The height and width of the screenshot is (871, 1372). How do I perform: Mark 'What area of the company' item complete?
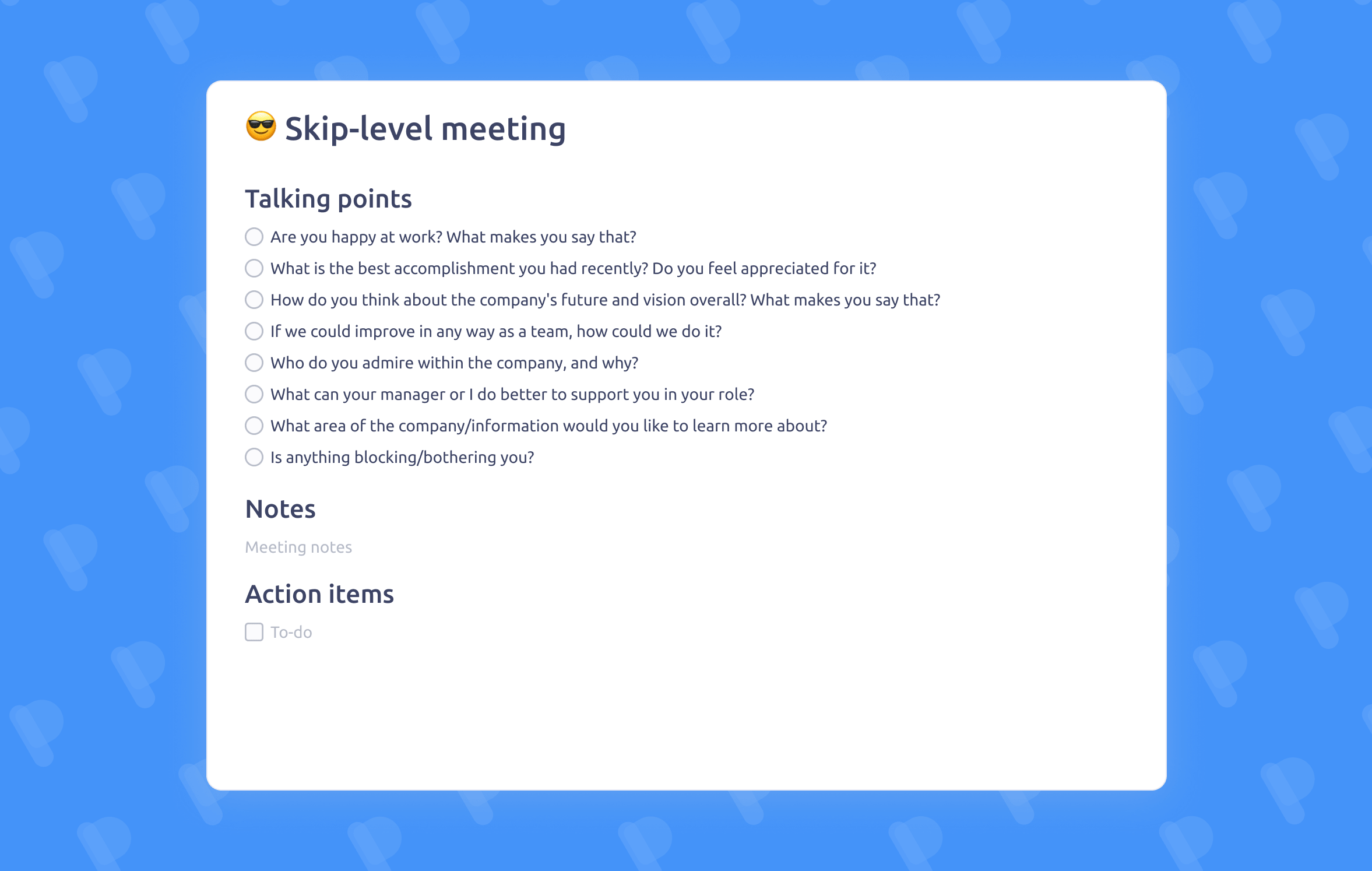tap(254, 426)
